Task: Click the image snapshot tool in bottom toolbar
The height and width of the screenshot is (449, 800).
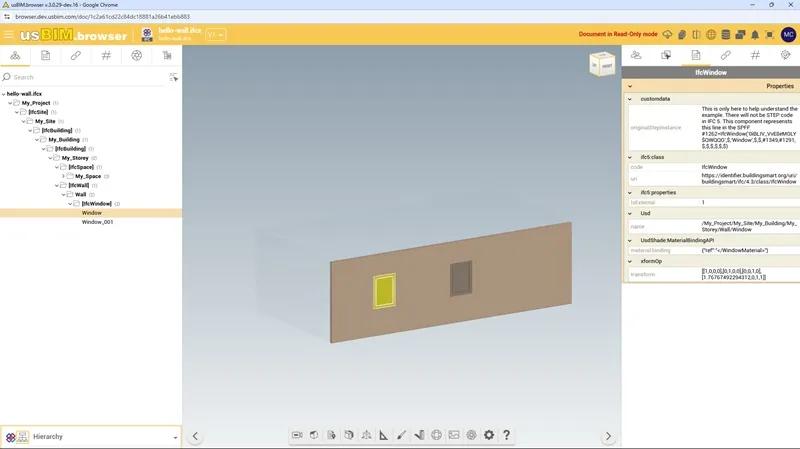Action: (x=454, y=435)
